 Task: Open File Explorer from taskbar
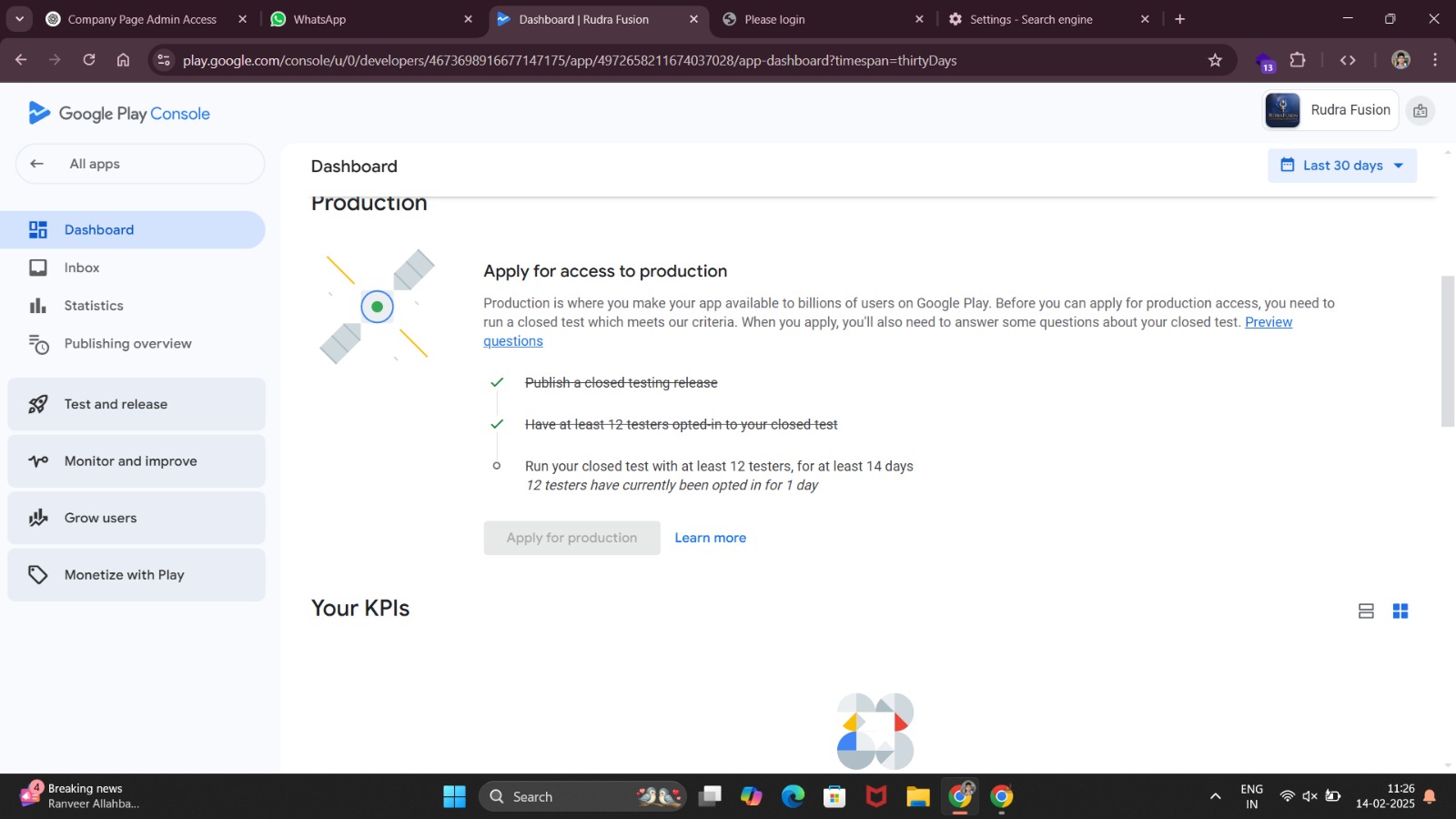point(918,797)
